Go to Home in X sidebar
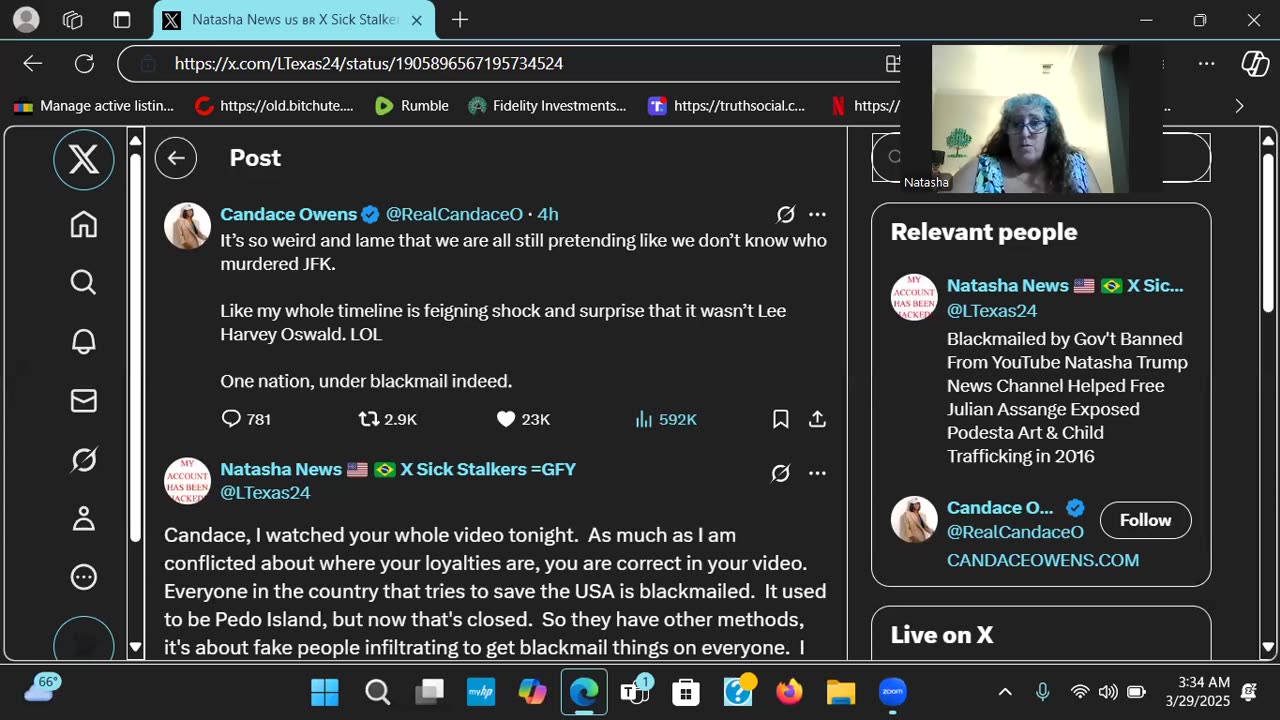Viewport: 1280px width, 720px height. [84, 224]
